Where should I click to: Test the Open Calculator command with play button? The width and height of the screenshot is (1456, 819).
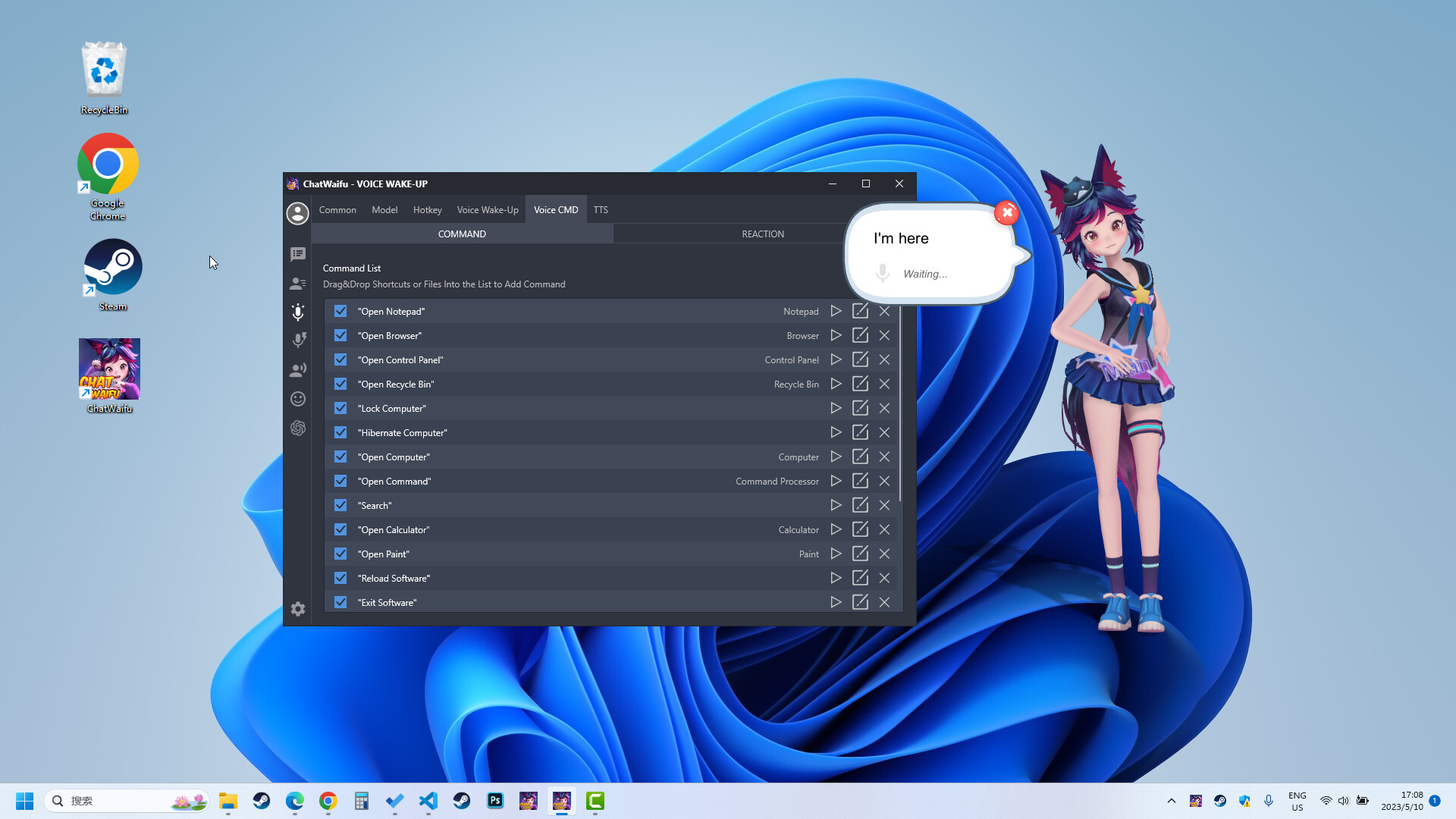point(836,529)
